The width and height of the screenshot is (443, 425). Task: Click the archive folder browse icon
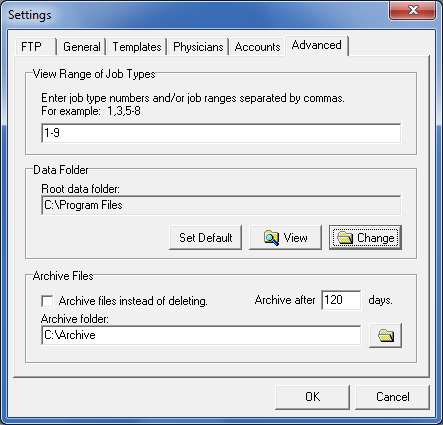(x=385, y=335)
